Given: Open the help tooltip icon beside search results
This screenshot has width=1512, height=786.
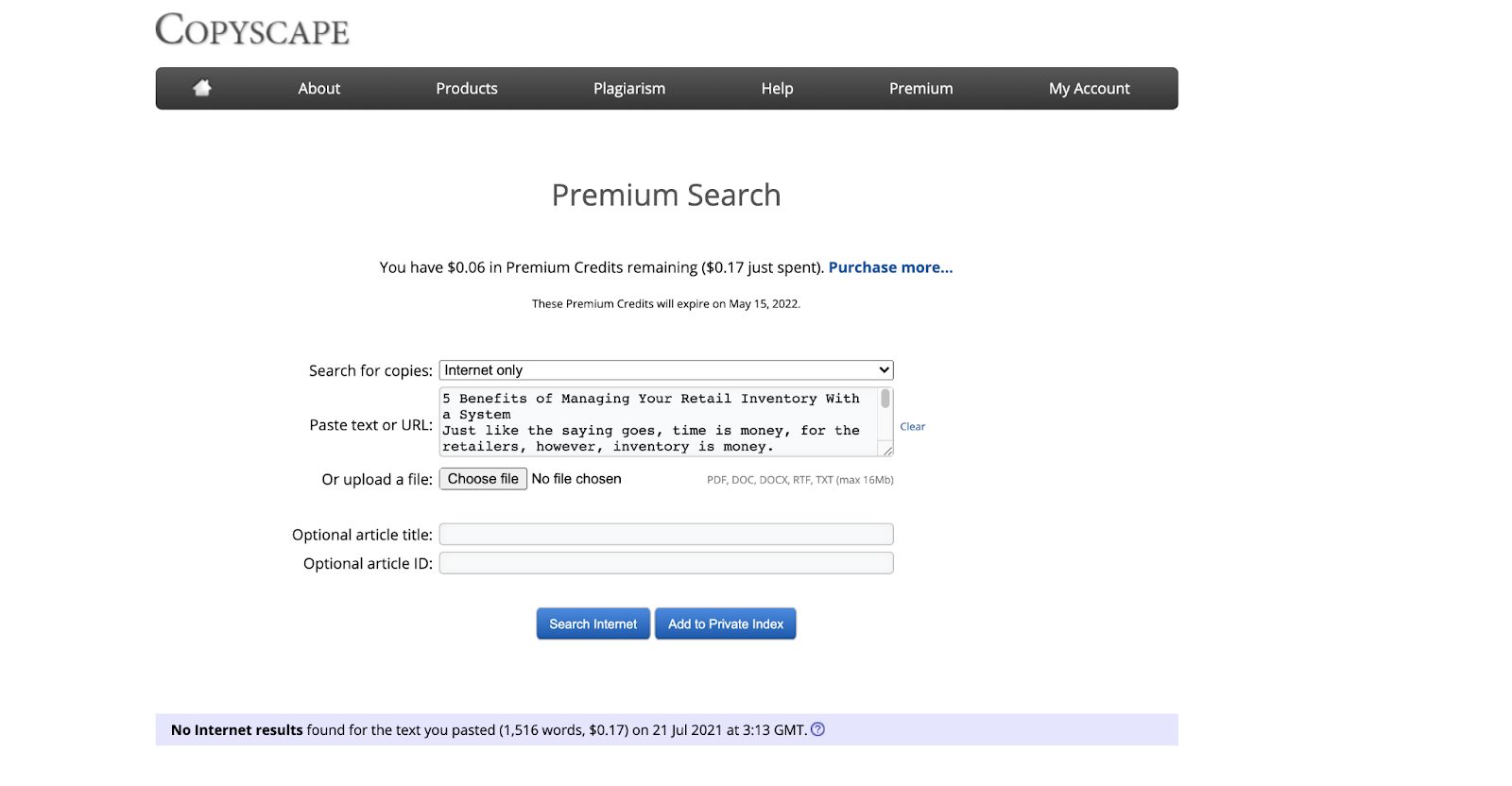Looking at the screenshot, I should coord(818,729).
